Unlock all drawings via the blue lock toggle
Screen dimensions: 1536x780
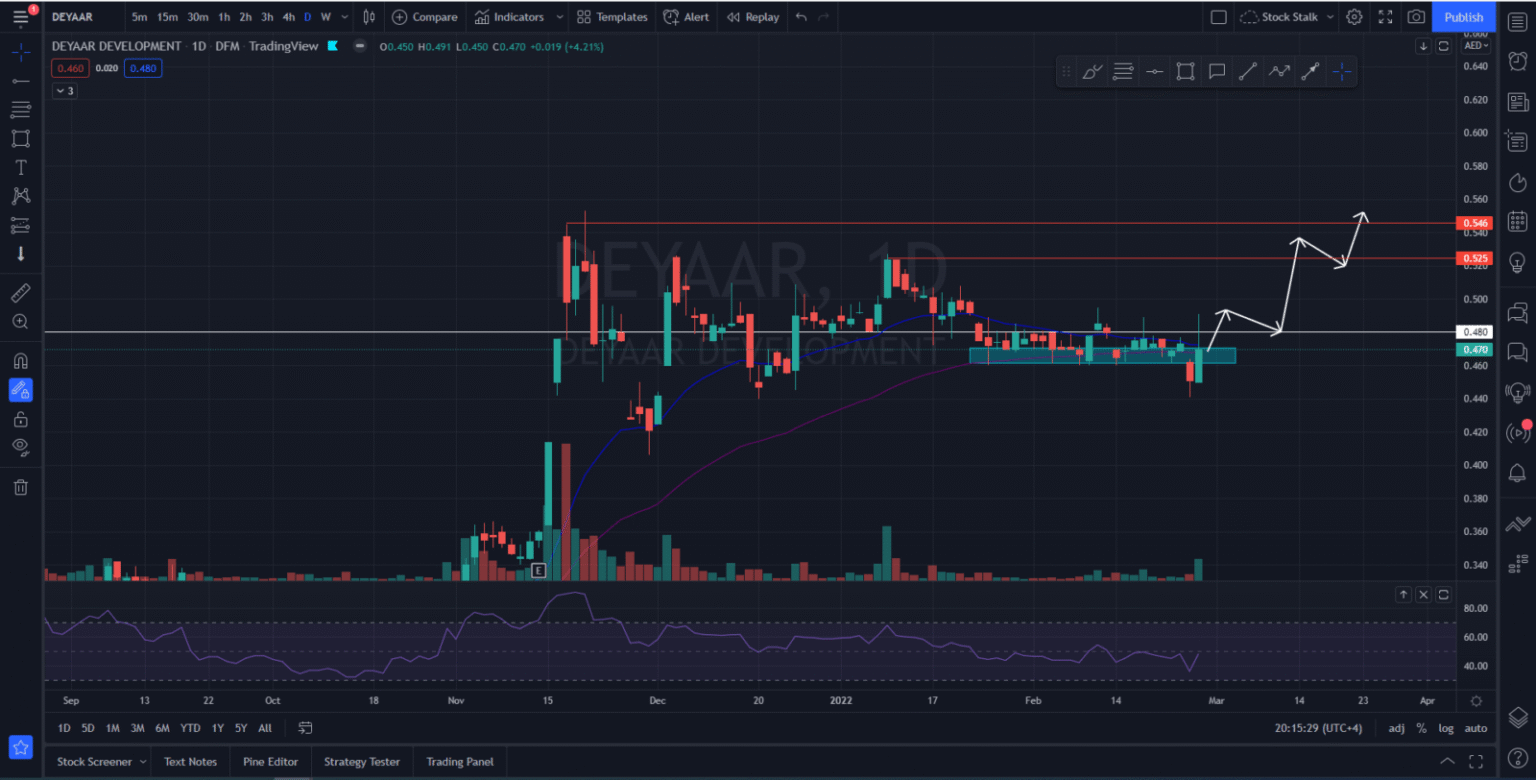pyautogui.click(x=20, y=390)
